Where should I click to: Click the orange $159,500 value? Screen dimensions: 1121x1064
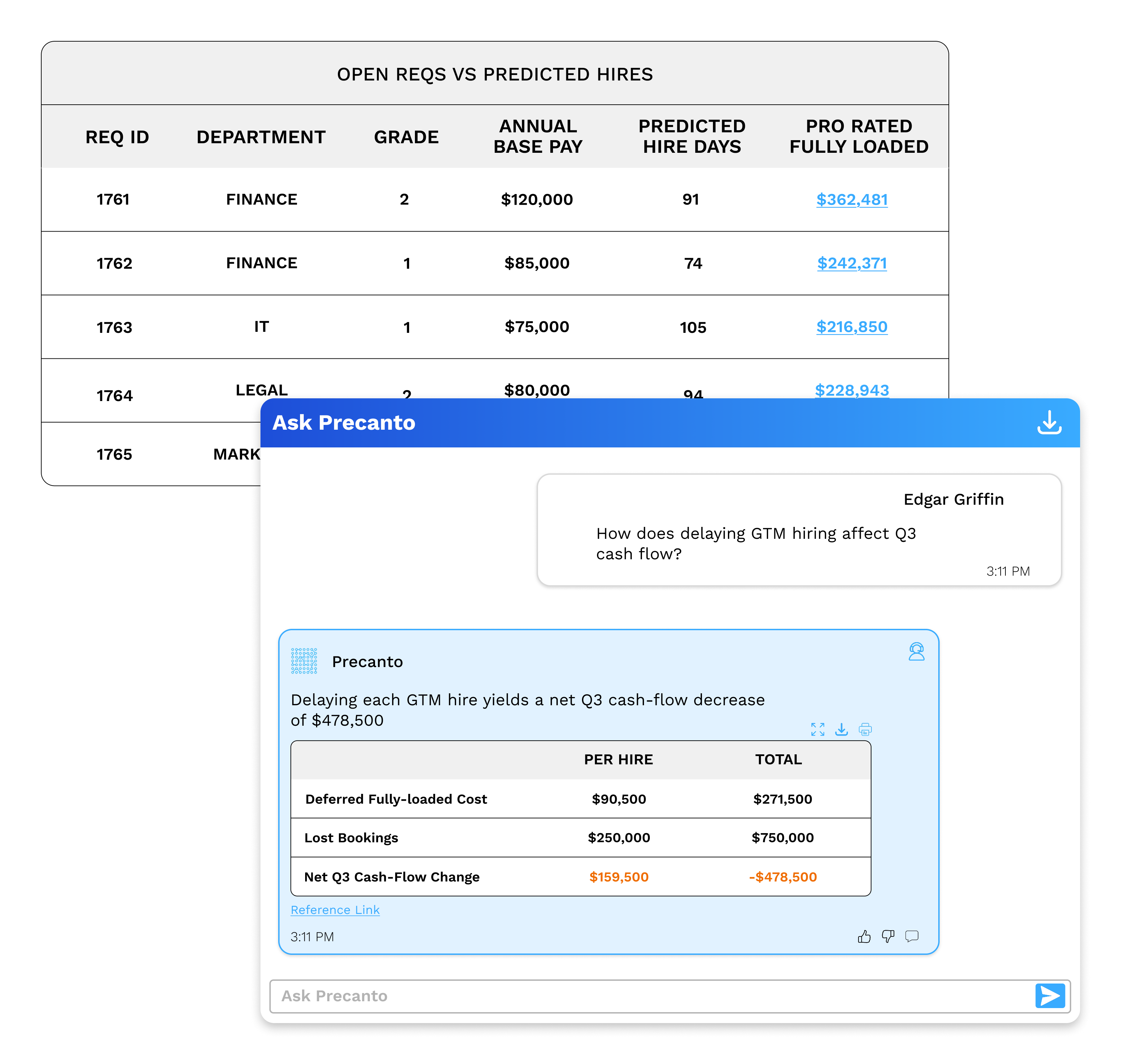618,877
